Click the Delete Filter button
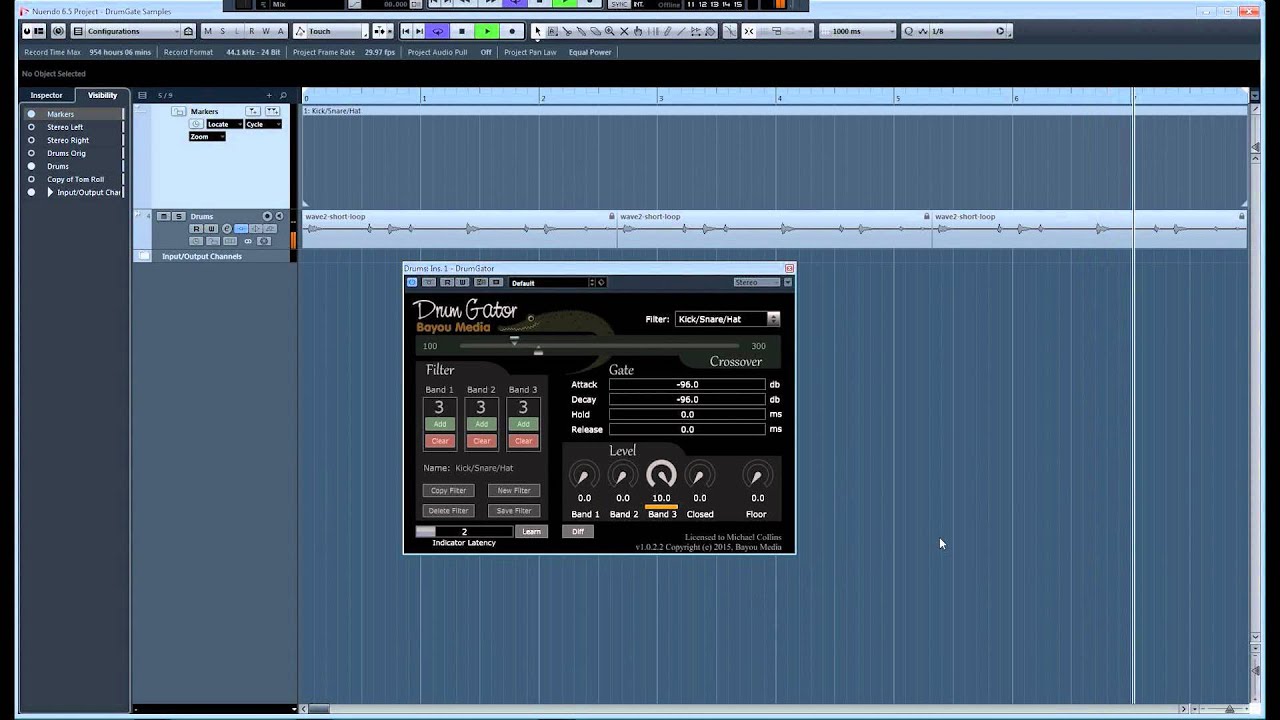1280x720 pixels. coord(448,510)
